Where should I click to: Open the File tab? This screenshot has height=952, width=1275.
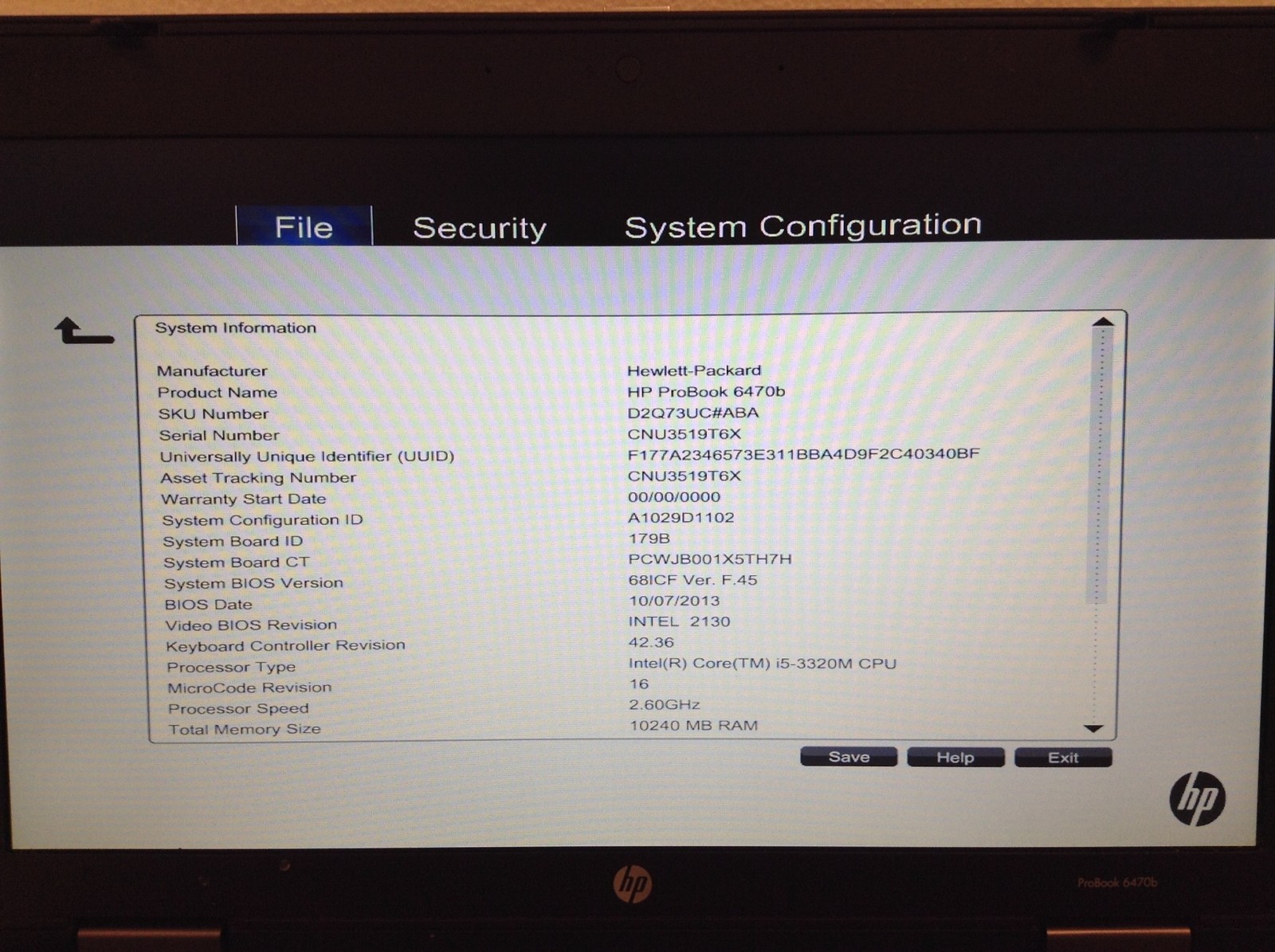coord(304,227)
